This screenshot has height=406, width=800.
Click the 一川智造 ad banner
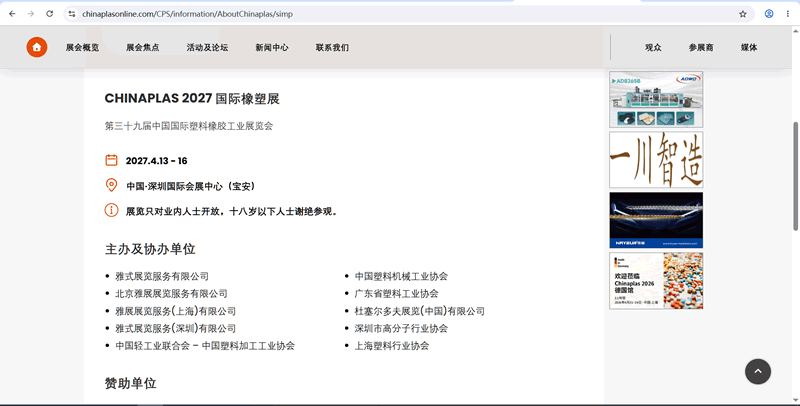pyautogui.click(x=656, y=160)
